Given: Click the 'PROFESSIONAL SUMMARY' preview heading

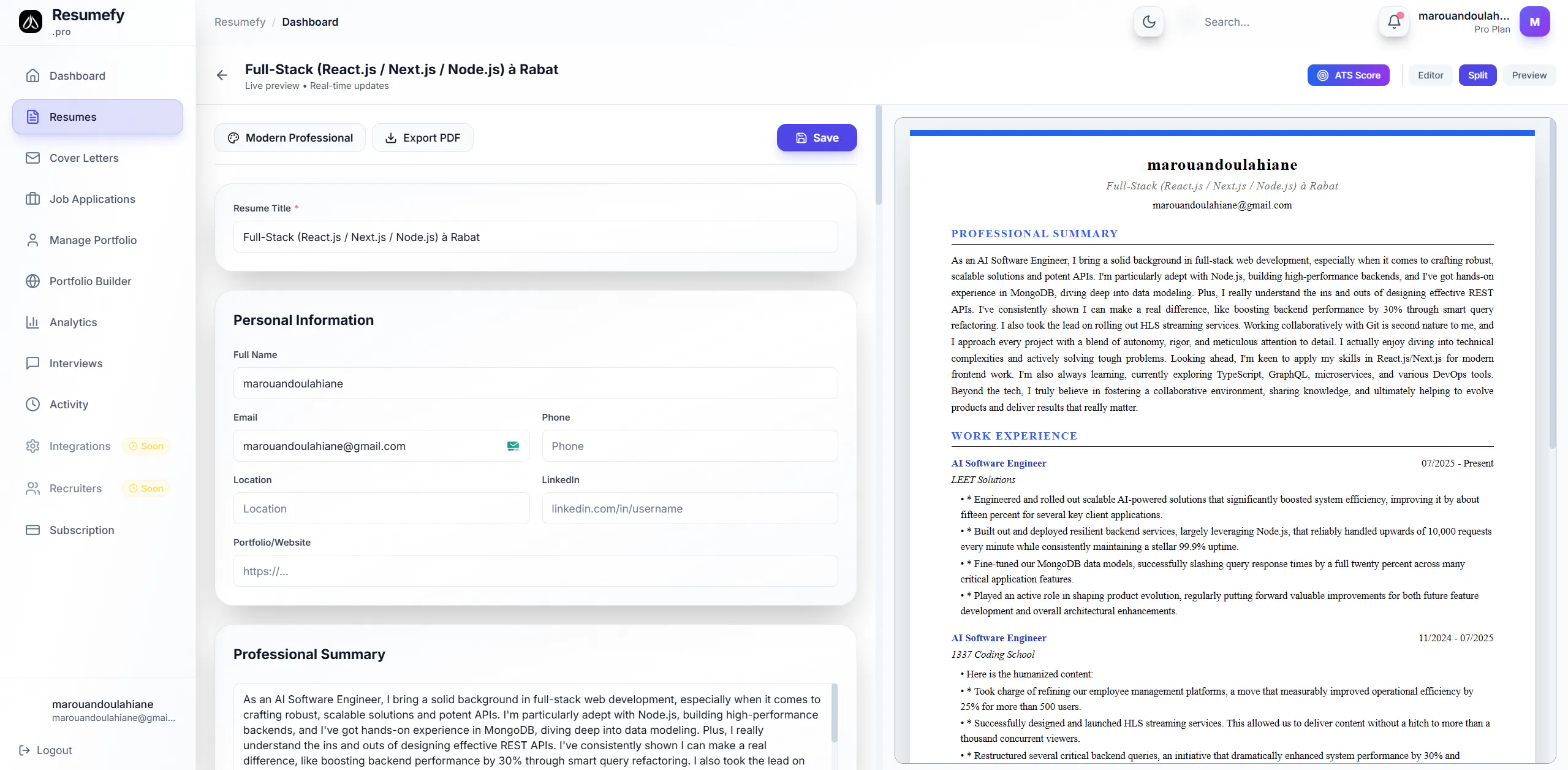Looking at the screenshot, I should (x=1034, y=234).
